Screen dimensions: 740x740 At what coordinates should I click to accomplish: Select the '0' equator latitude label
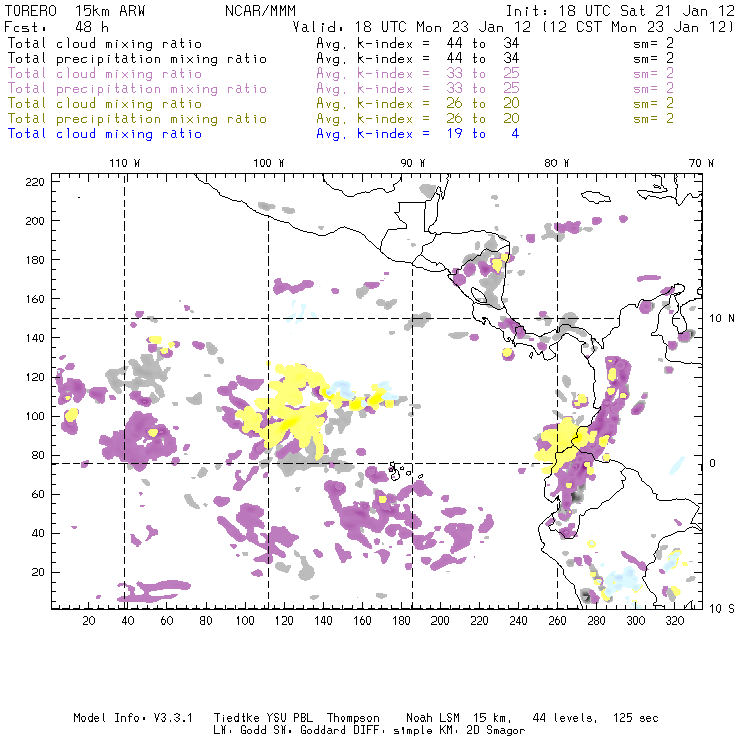pyautogui.click(x=713, y=463)
